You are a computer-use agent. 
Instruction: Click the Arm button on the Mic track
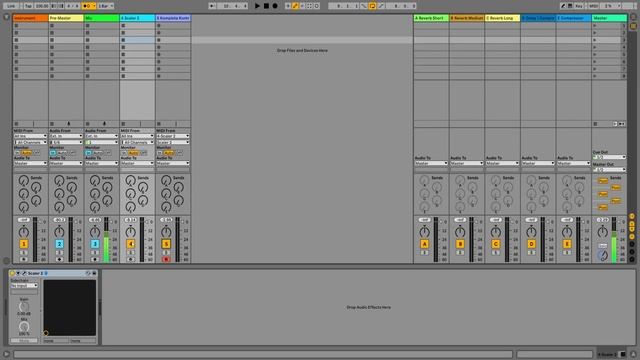[95, 259]
